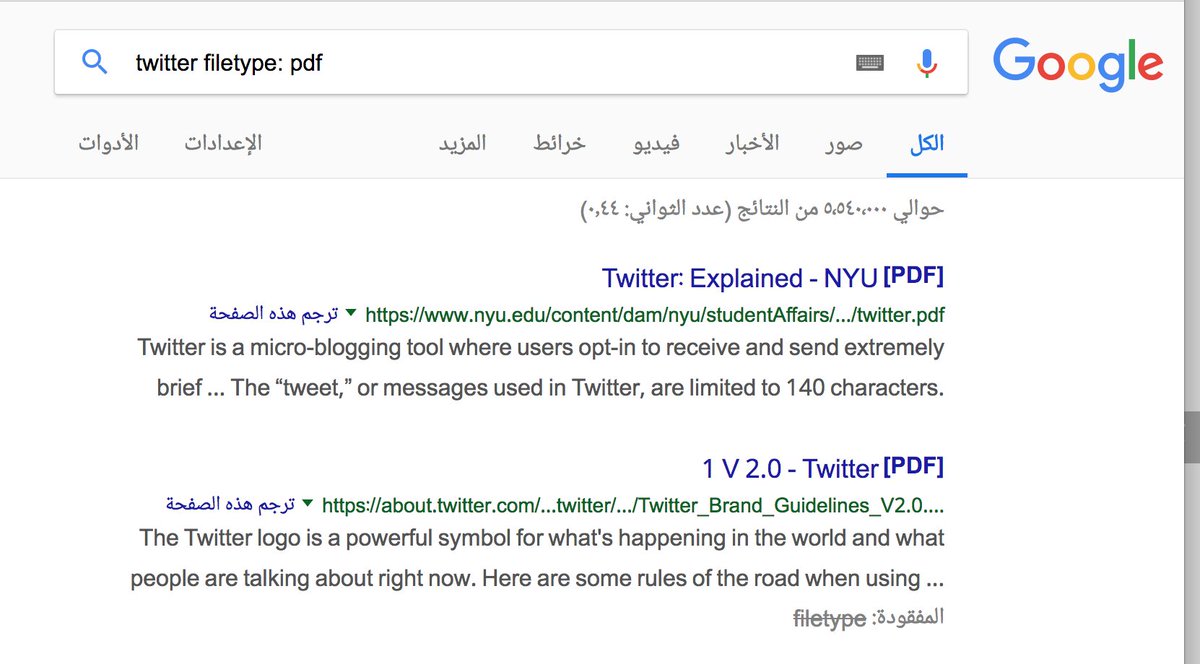Screen dimensions: 1200x664
Task: Open the المزيد (More) menu
Action: pos(462,143)
